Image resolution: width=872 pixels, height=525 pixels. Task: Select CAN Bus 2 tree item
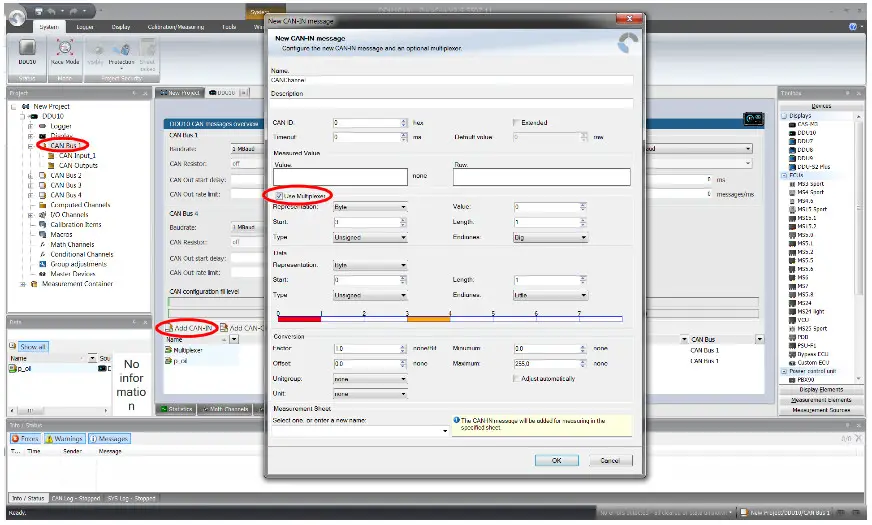(66, 176)
